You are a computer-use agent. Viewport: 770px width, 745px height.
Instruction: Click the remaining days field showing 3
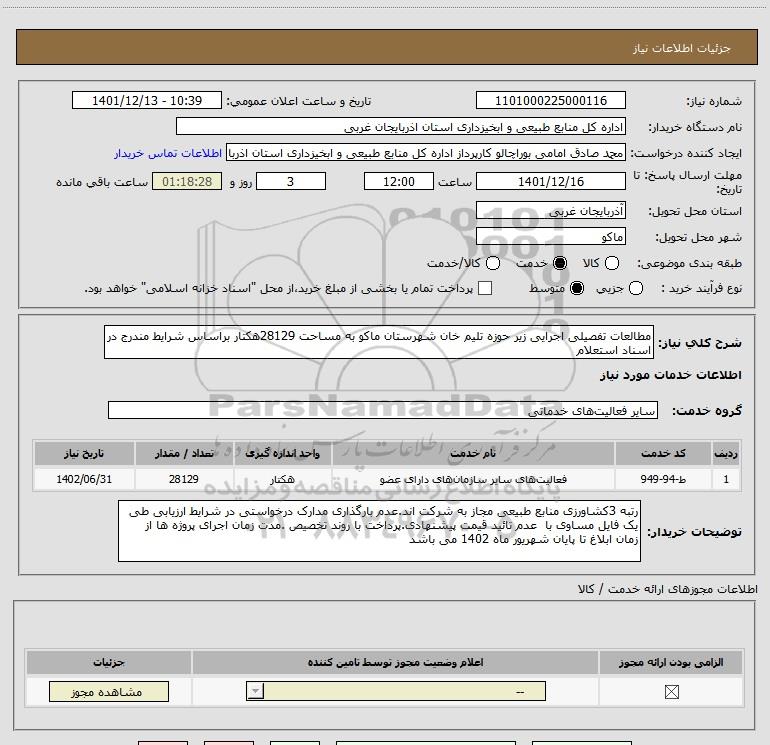pyautogui.click(x=291, y=182)
